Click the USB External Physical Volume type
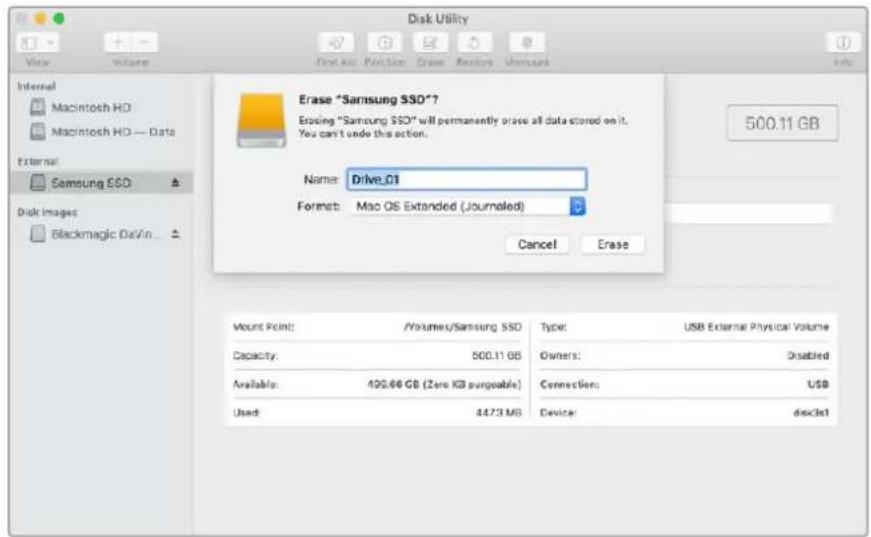Image resolution: width=871 pixels, height=537 pixels. pyautogui.click(x=756, y=327)
